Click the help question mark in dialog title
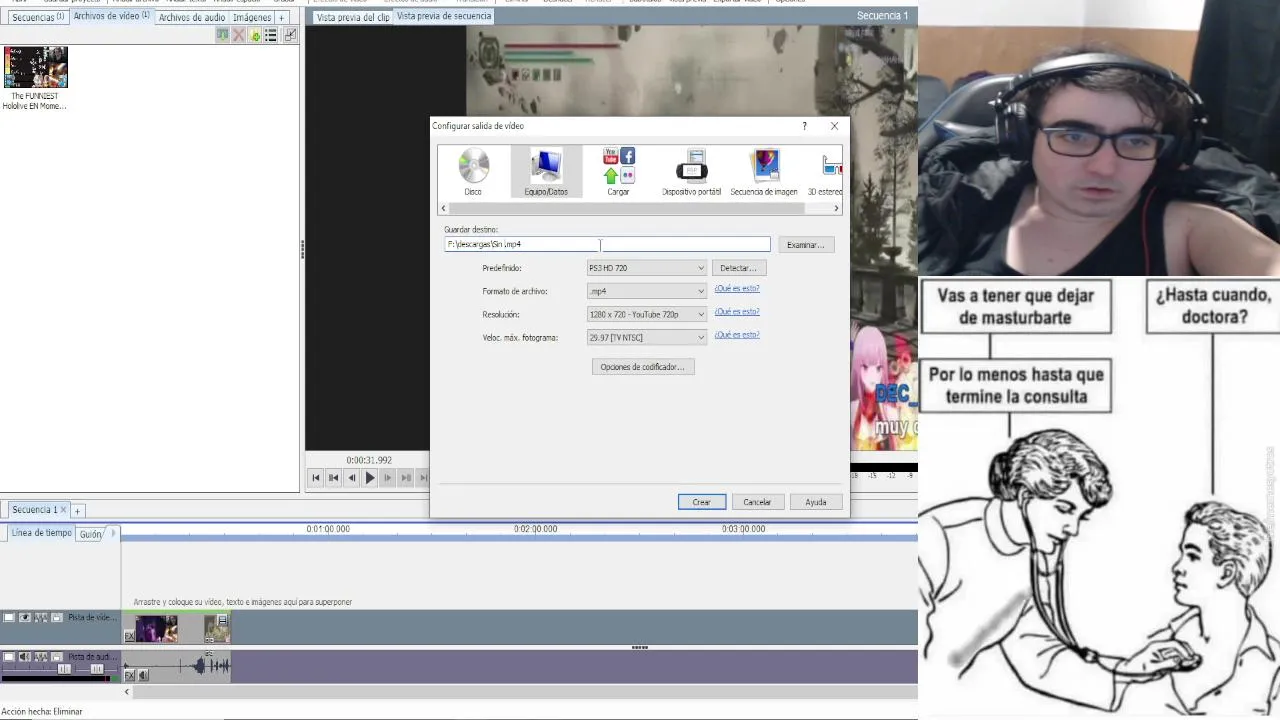The height and width of the screenshot is (720, 1280). click(804, 126)
